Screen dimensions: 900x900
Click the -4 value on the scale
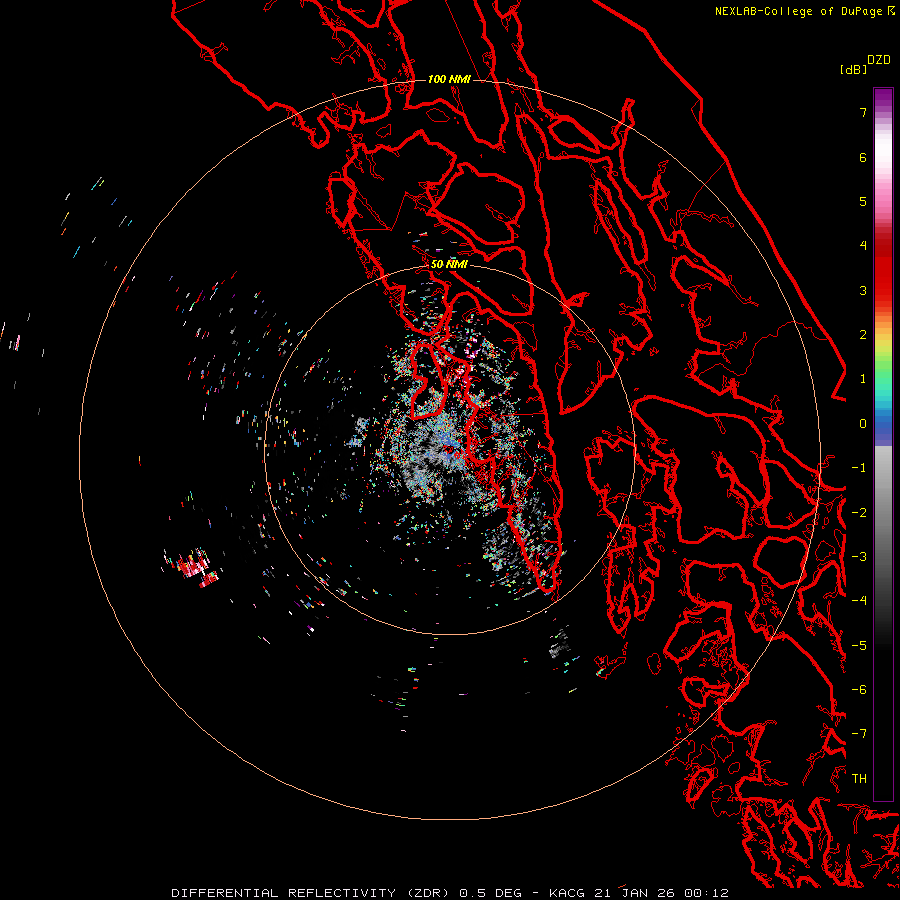click(859, 601)
